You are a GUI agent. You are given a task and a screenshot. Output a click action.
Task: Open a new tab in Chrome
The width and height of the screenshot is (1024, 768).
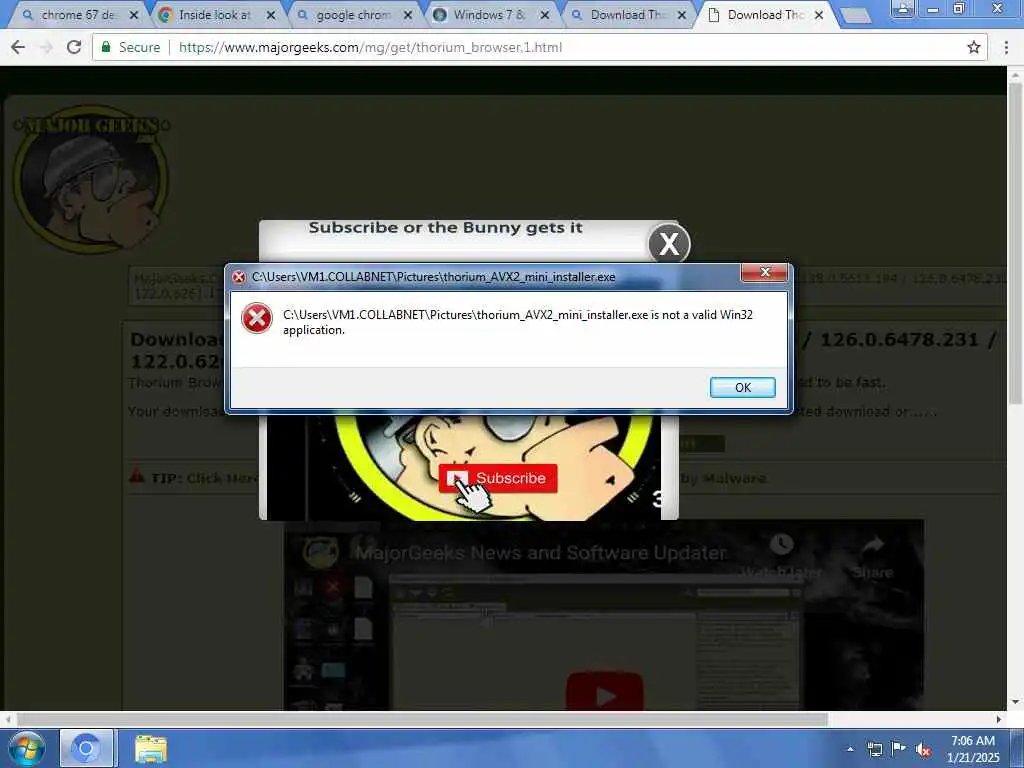(x=856, y=16)
